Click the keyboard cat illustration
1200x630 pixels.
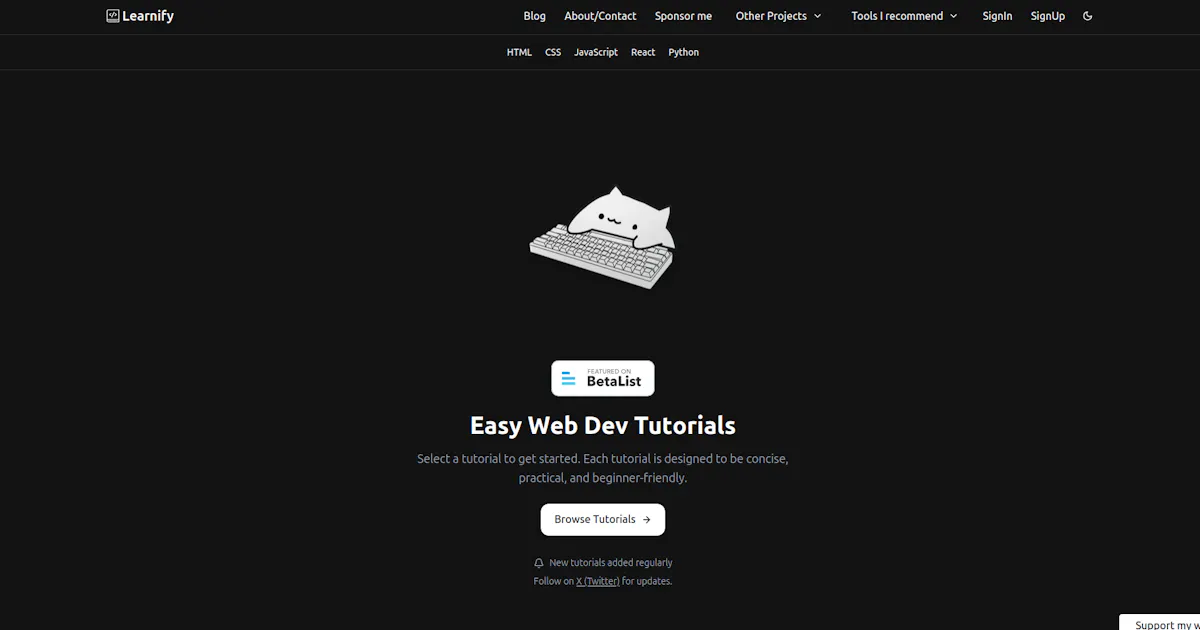pyautogui.click(x=603, y=238)
